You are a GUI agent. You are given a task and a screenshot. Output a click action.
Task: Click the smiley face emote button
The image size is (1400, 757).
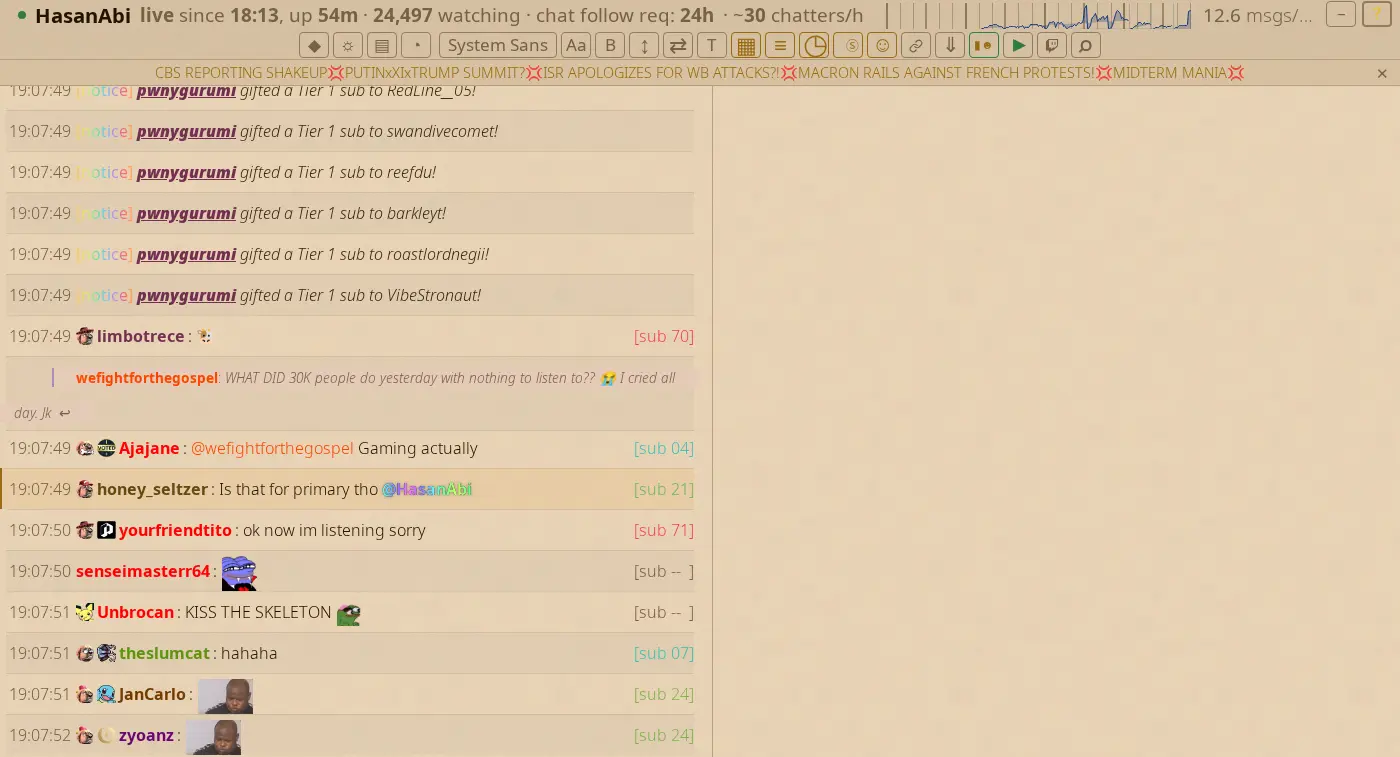[x=882, y=45]
